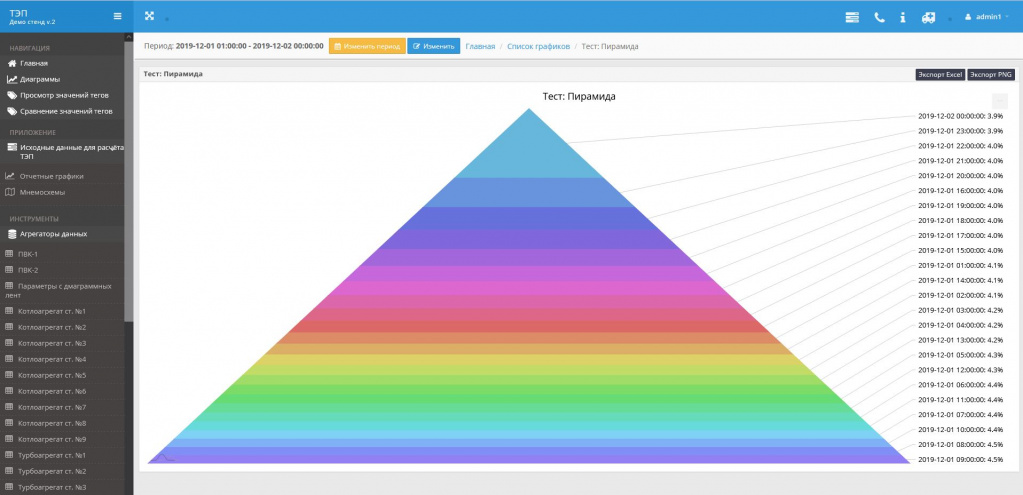The height and width of the screenshot is (495, 1023).
Task: Click the blue Изменить button
Action: pyautogui.click(x=433, y=46)
